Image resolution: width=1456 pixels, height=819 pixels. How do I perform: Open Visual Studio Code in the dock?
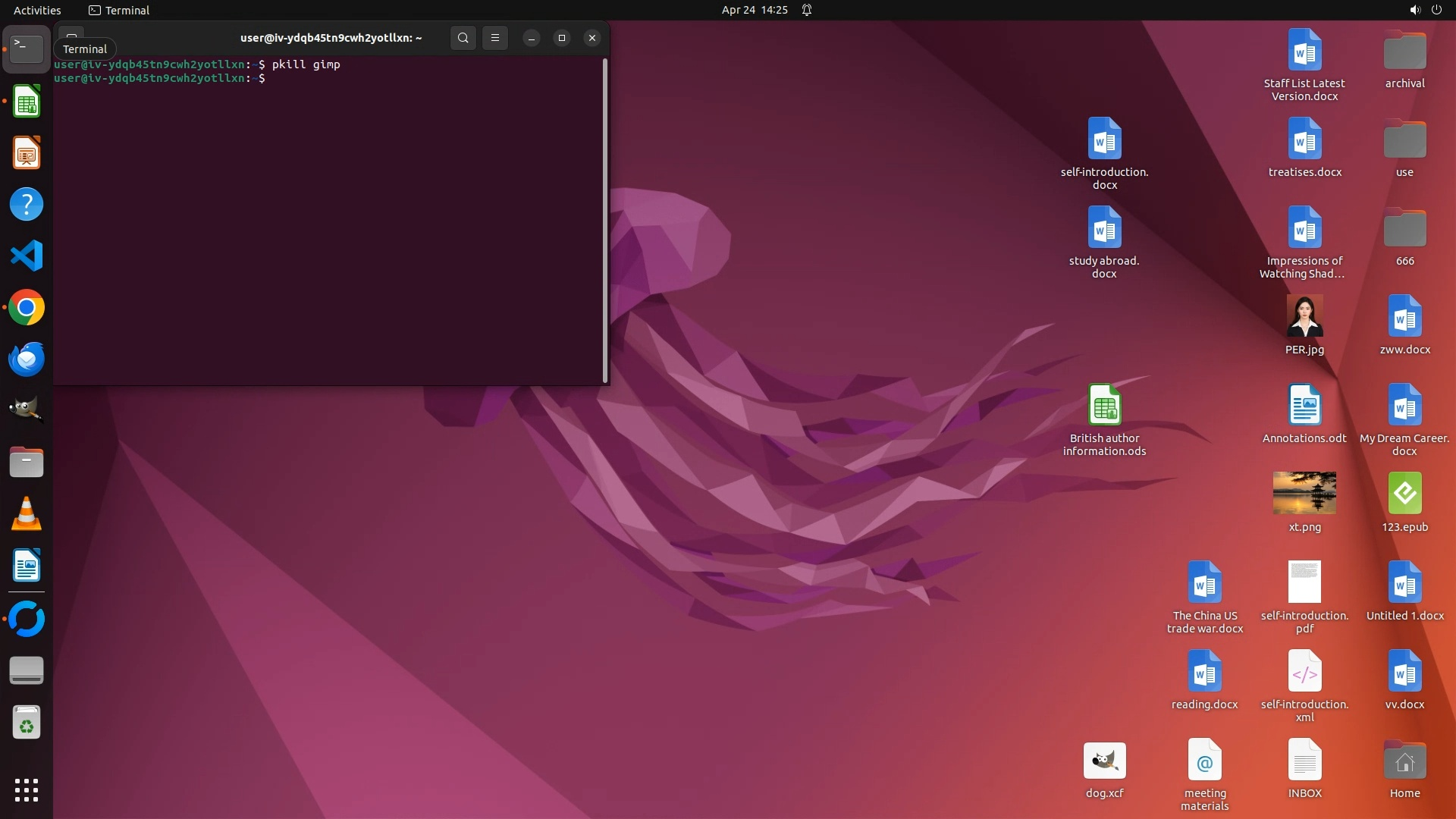[x=27, y=256]
